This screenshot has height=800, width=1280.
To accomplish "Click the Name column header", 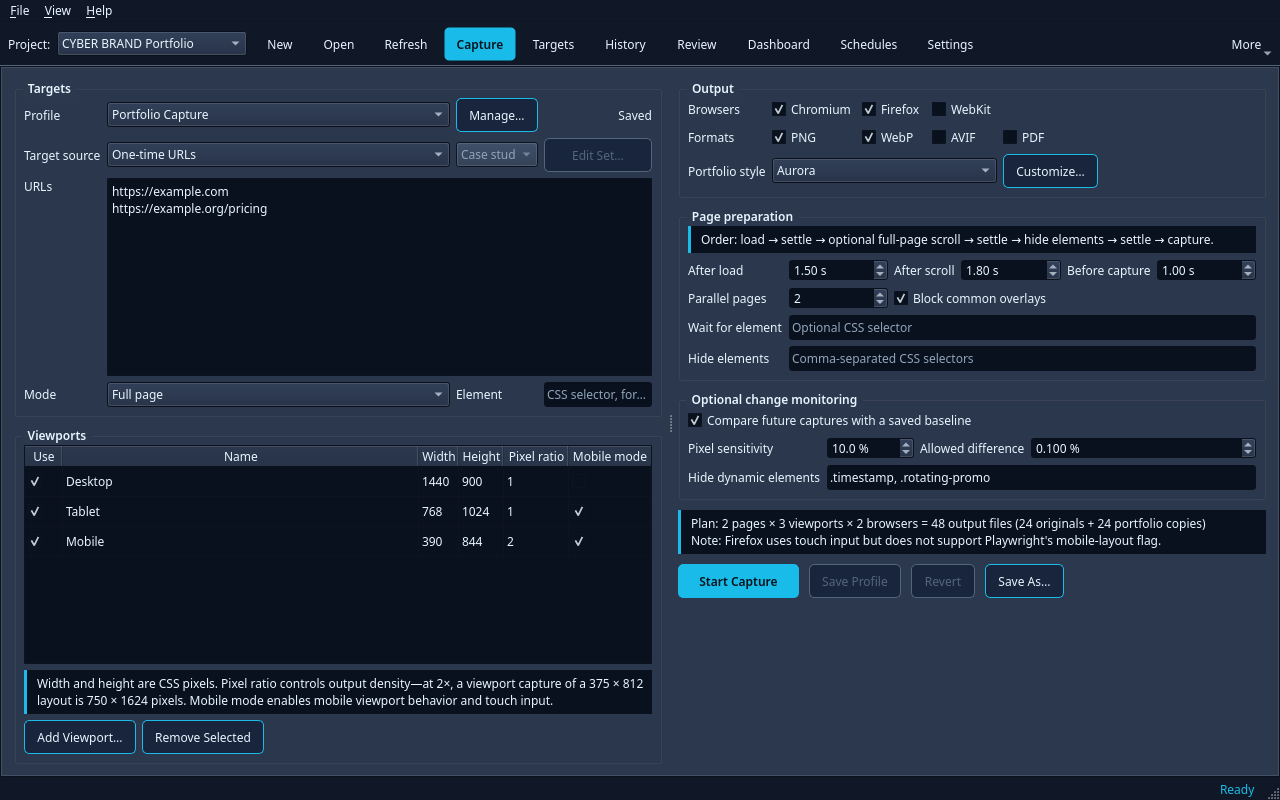I will pyautogui.click(x=240, y=457).
